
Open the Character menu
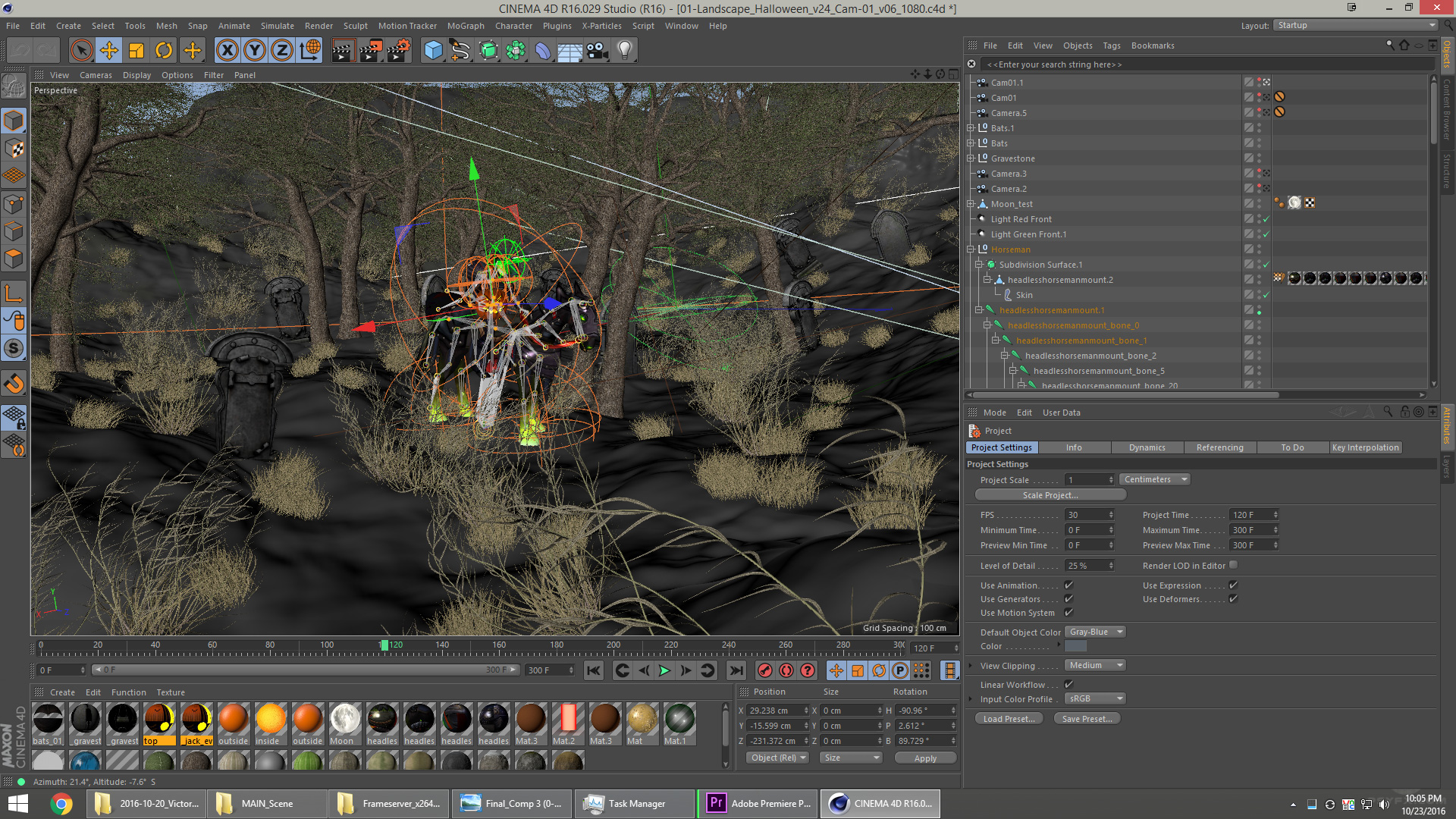(x=513, y=26)
